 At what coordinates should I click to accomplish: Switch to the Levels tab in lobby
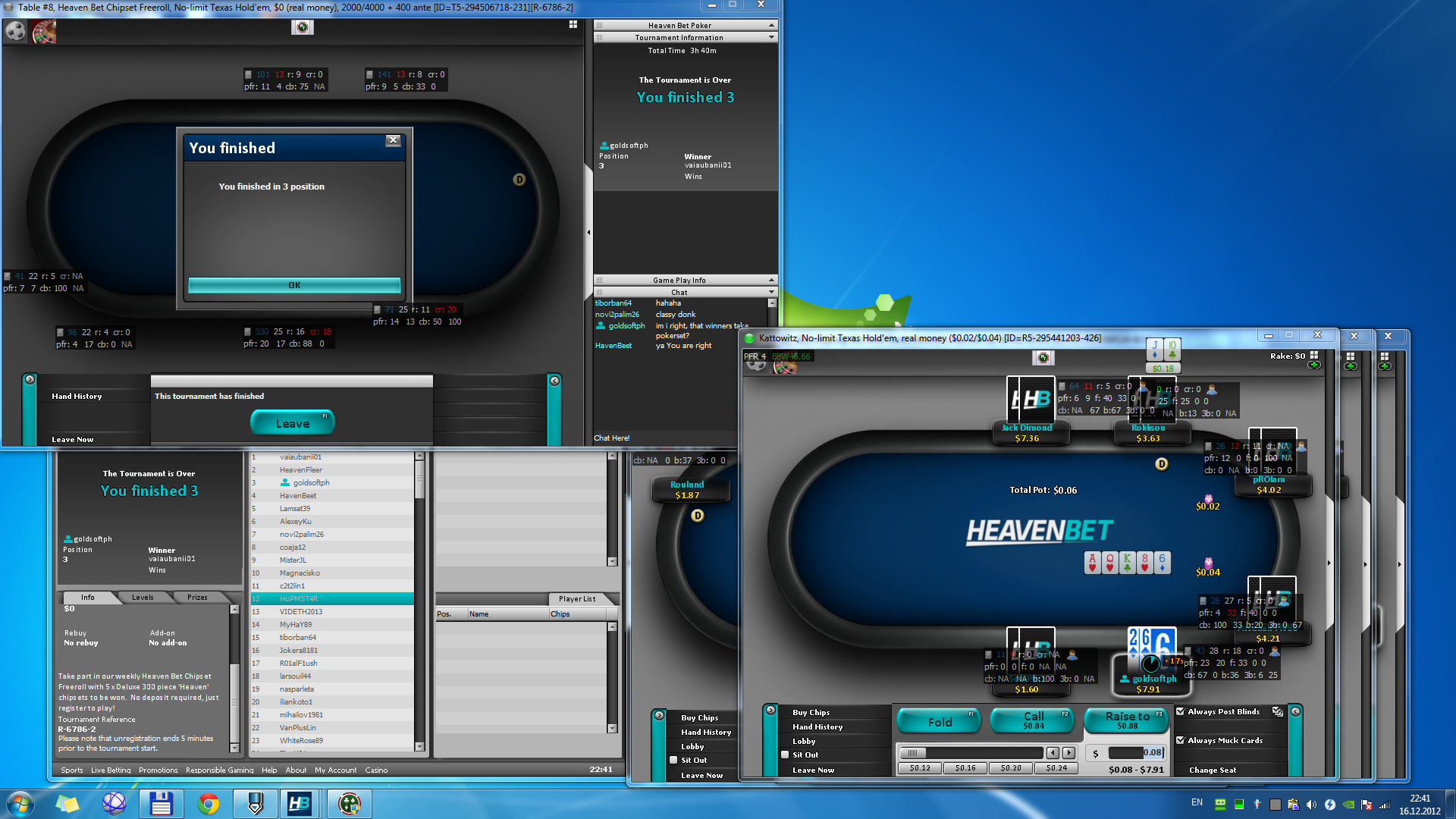coord(143,598)
